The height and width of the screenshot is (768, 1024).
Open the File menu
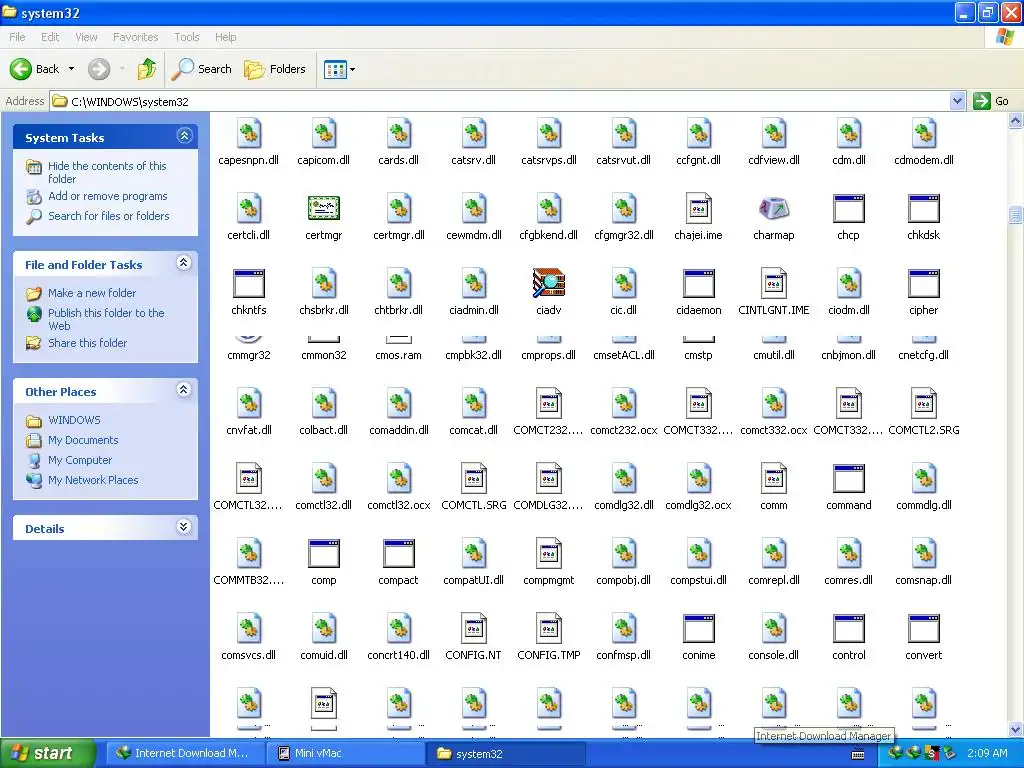tap(17, 37)
